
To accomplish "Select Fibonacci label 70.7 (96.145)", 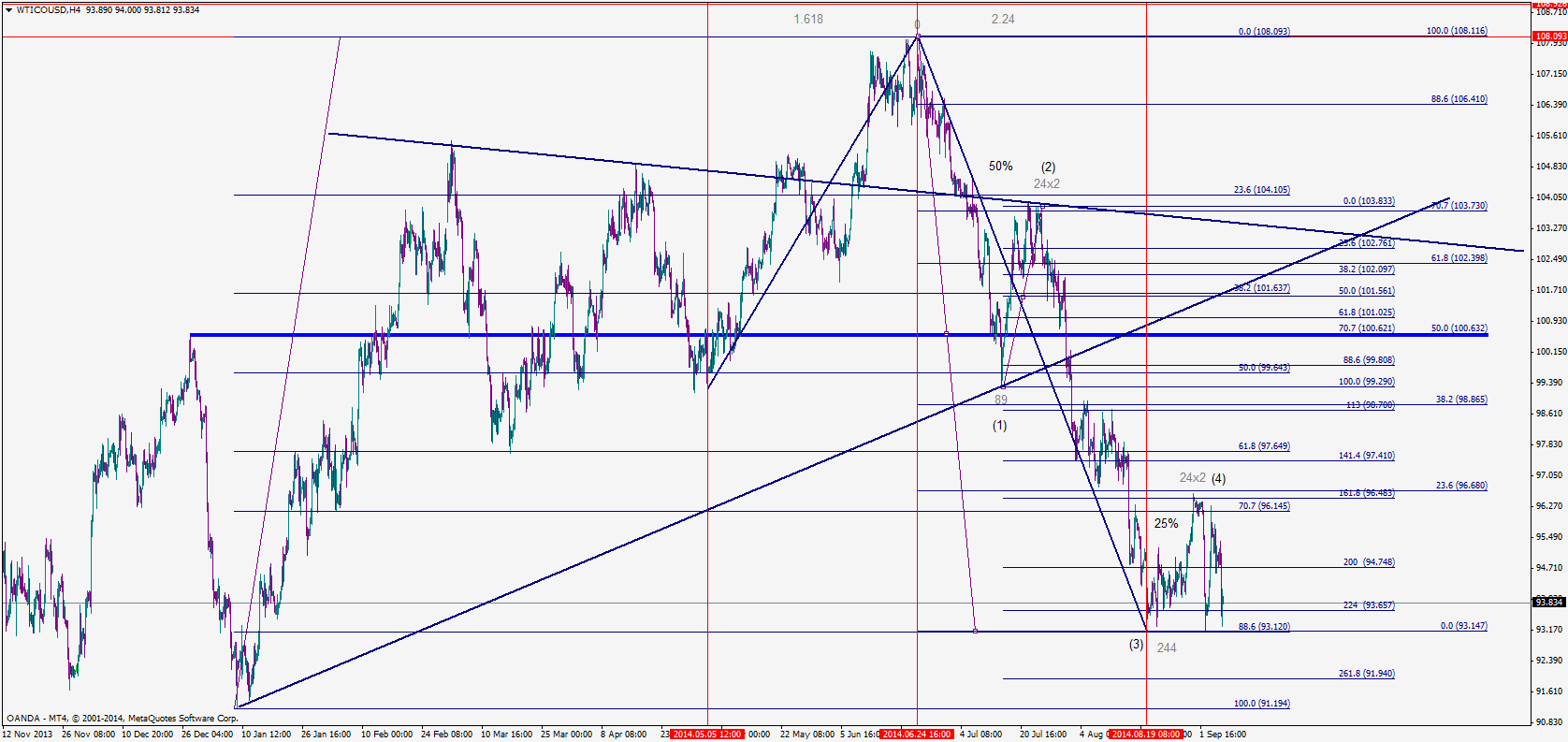I will click(1264, 505).
